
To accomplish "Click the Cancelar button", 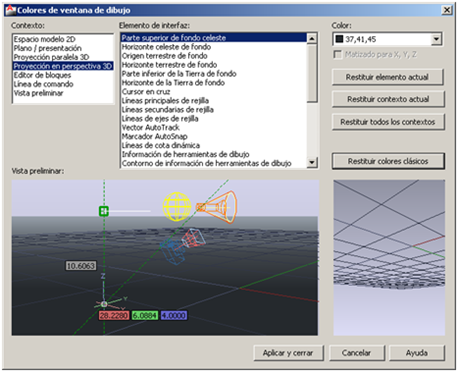I will click(357, 353).
